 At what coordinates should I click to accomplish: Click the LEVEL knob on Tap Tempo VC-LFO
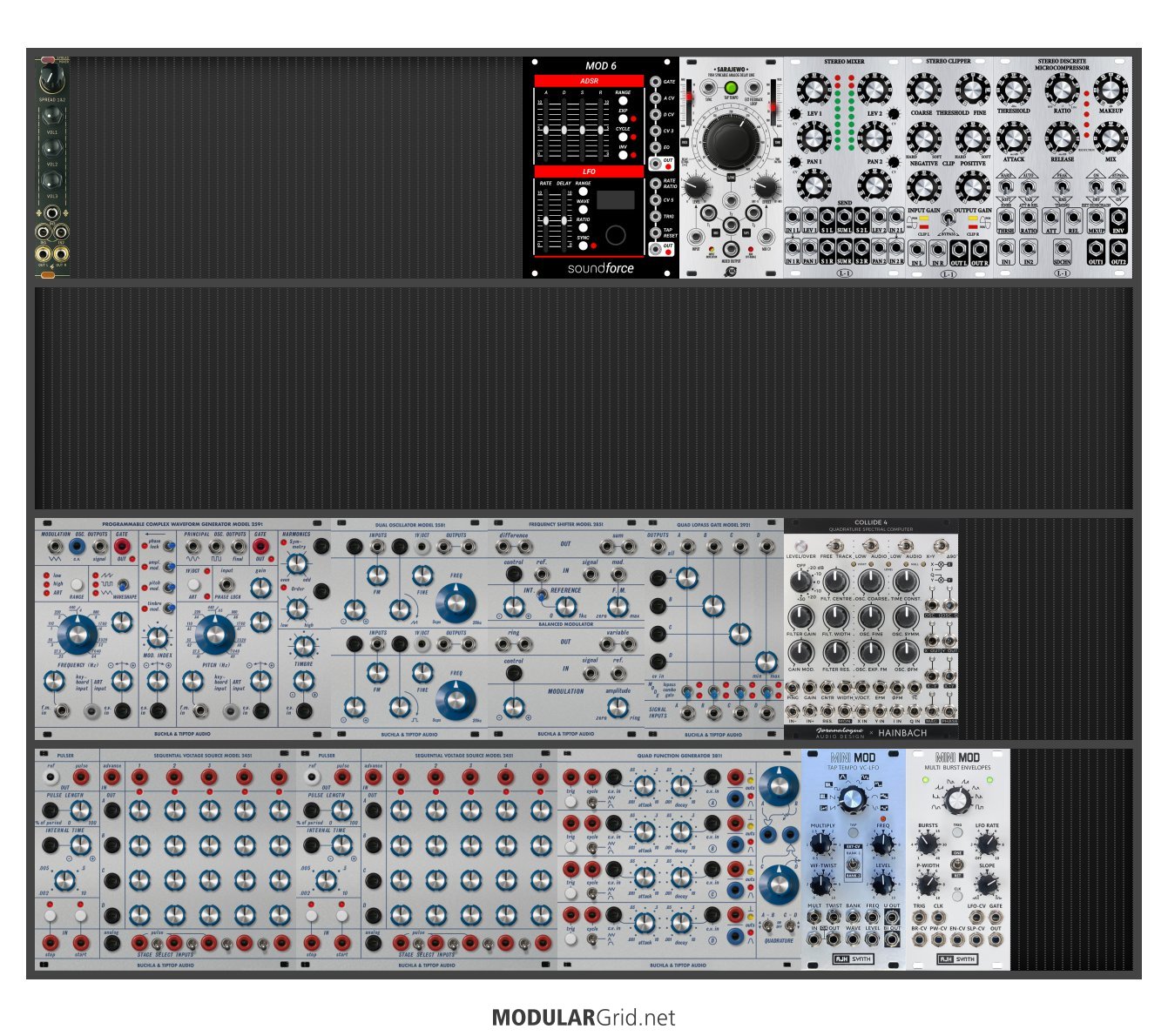(882, 884)
